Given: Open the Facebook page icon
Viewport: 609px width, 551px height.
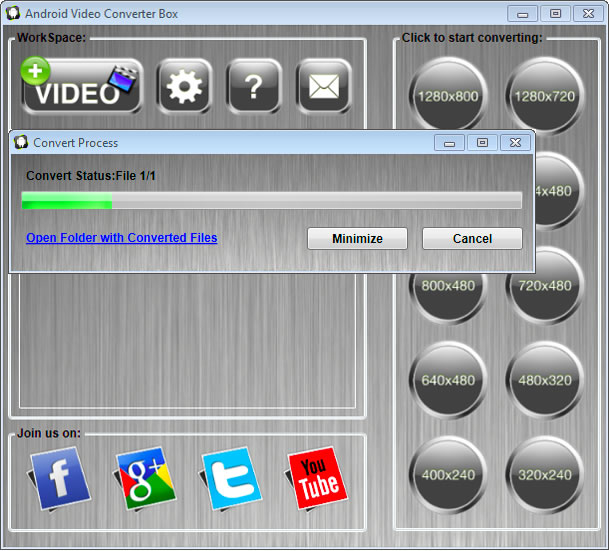Looking at the screenshot, I should pyautogui.click(x=59, y=478).
